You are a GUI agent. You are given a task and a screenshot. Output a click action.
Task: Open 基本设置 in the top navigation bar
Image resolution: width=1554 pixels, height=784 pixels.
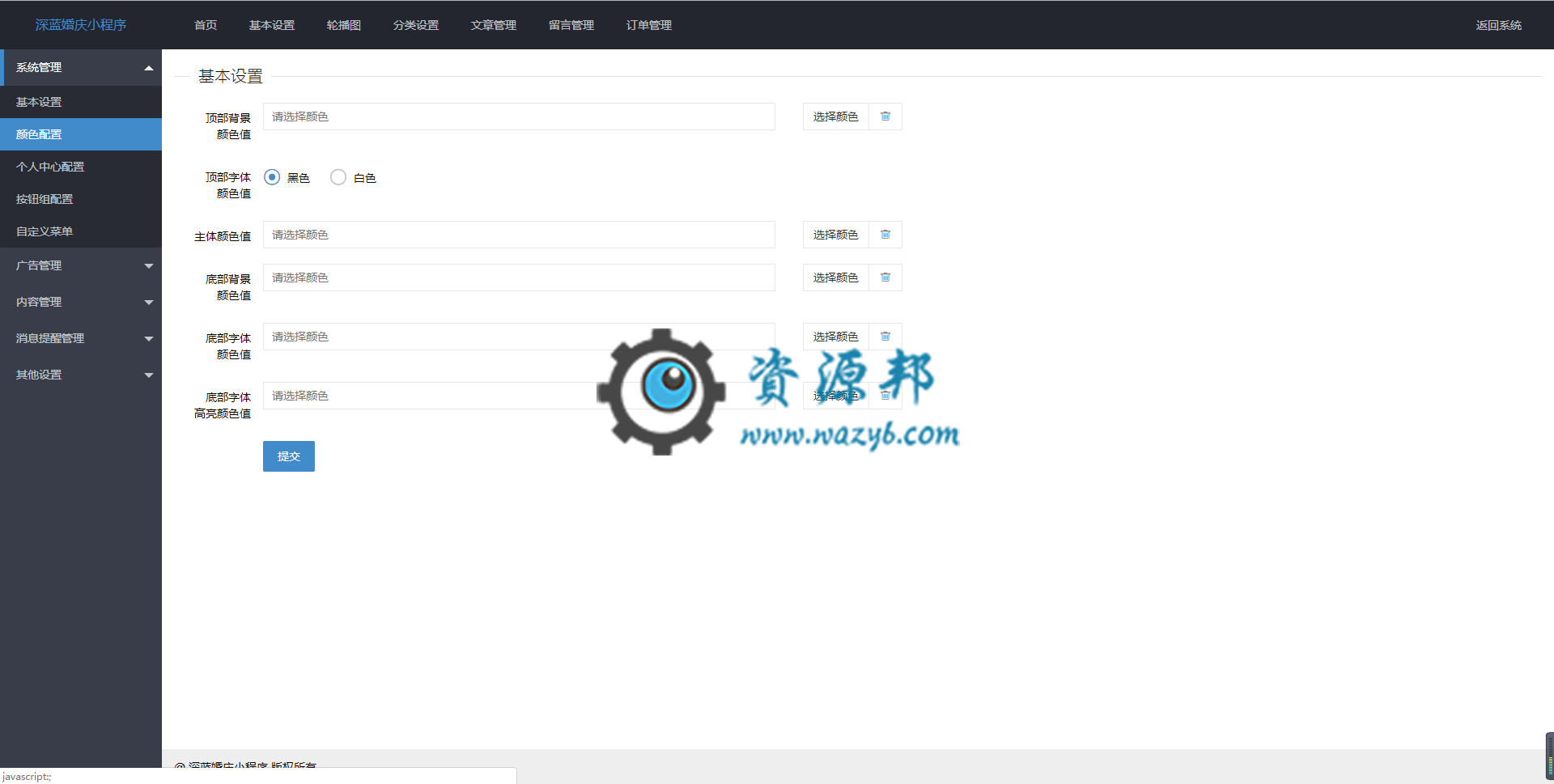pyautogui.click(x=272, y=25)
